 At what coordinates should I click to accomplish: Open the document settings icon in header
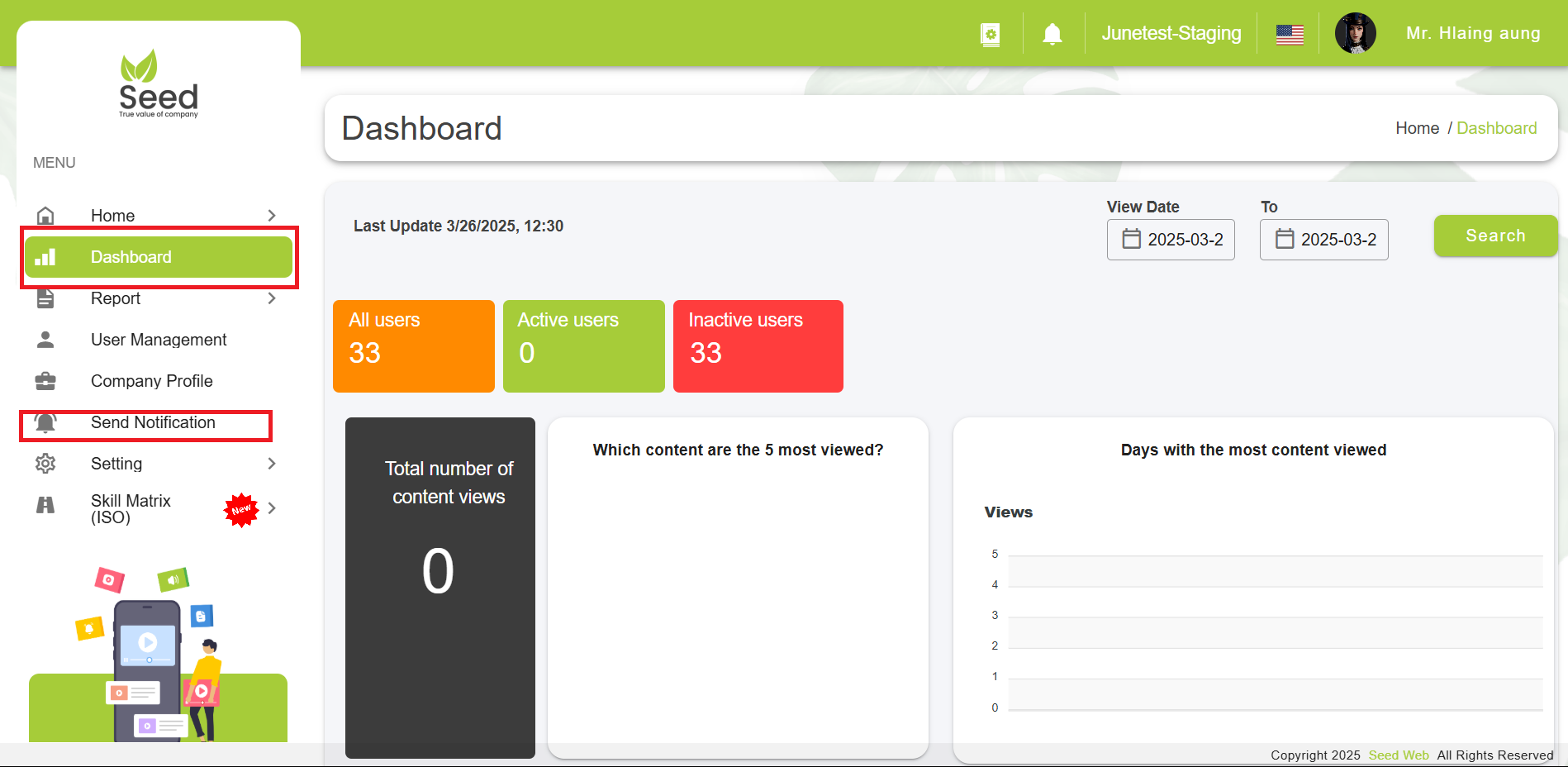coord(990,34)
